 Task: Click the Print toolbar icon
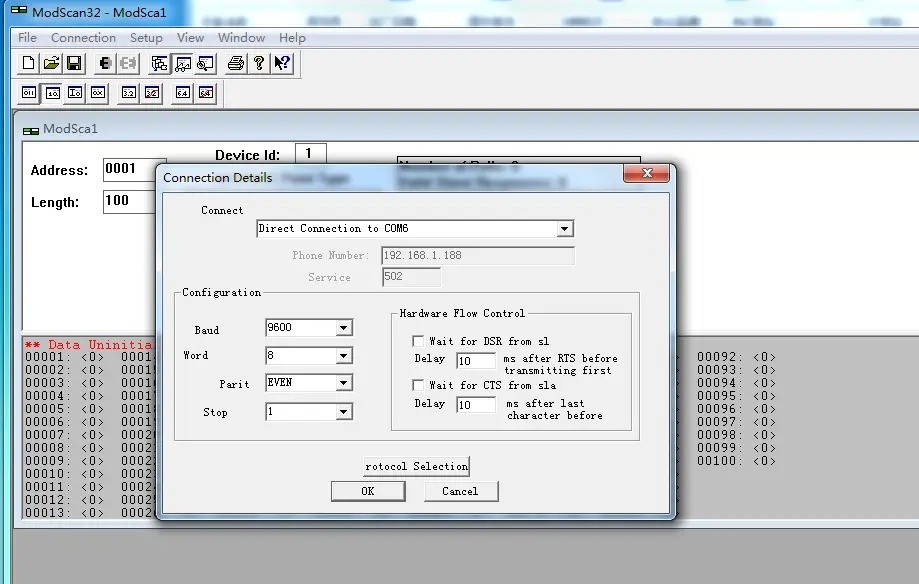click(x=236, y=63)
